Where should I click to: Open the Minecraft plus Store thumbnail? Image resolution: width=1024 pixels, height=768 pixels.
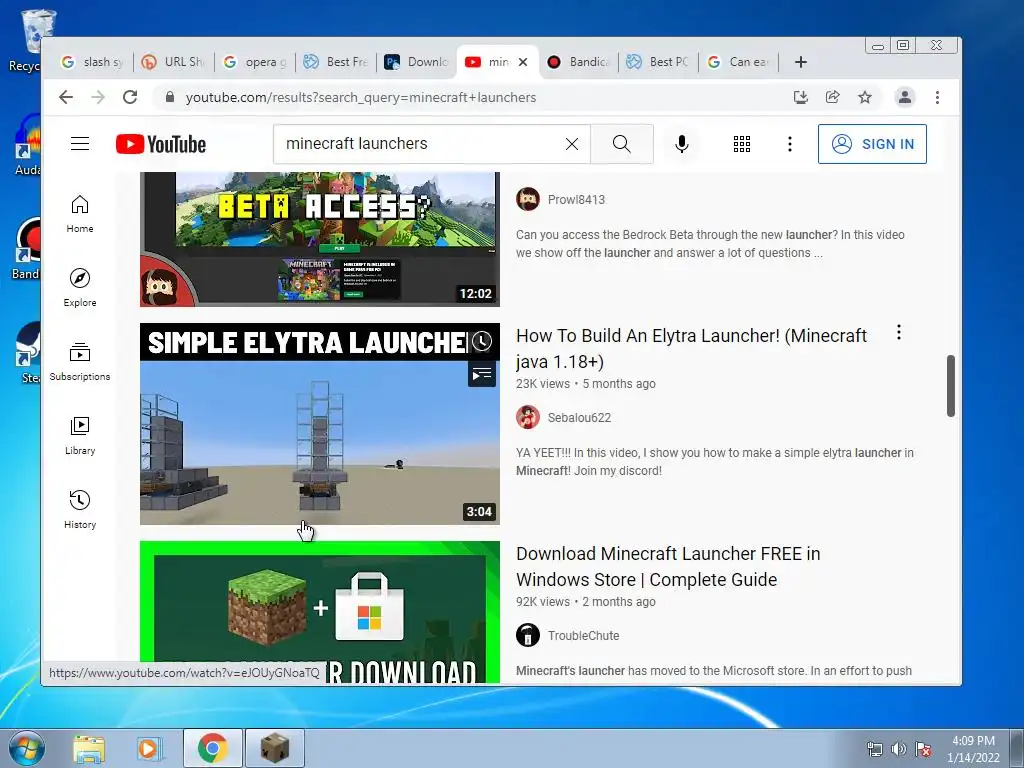(x=320, y=612)
